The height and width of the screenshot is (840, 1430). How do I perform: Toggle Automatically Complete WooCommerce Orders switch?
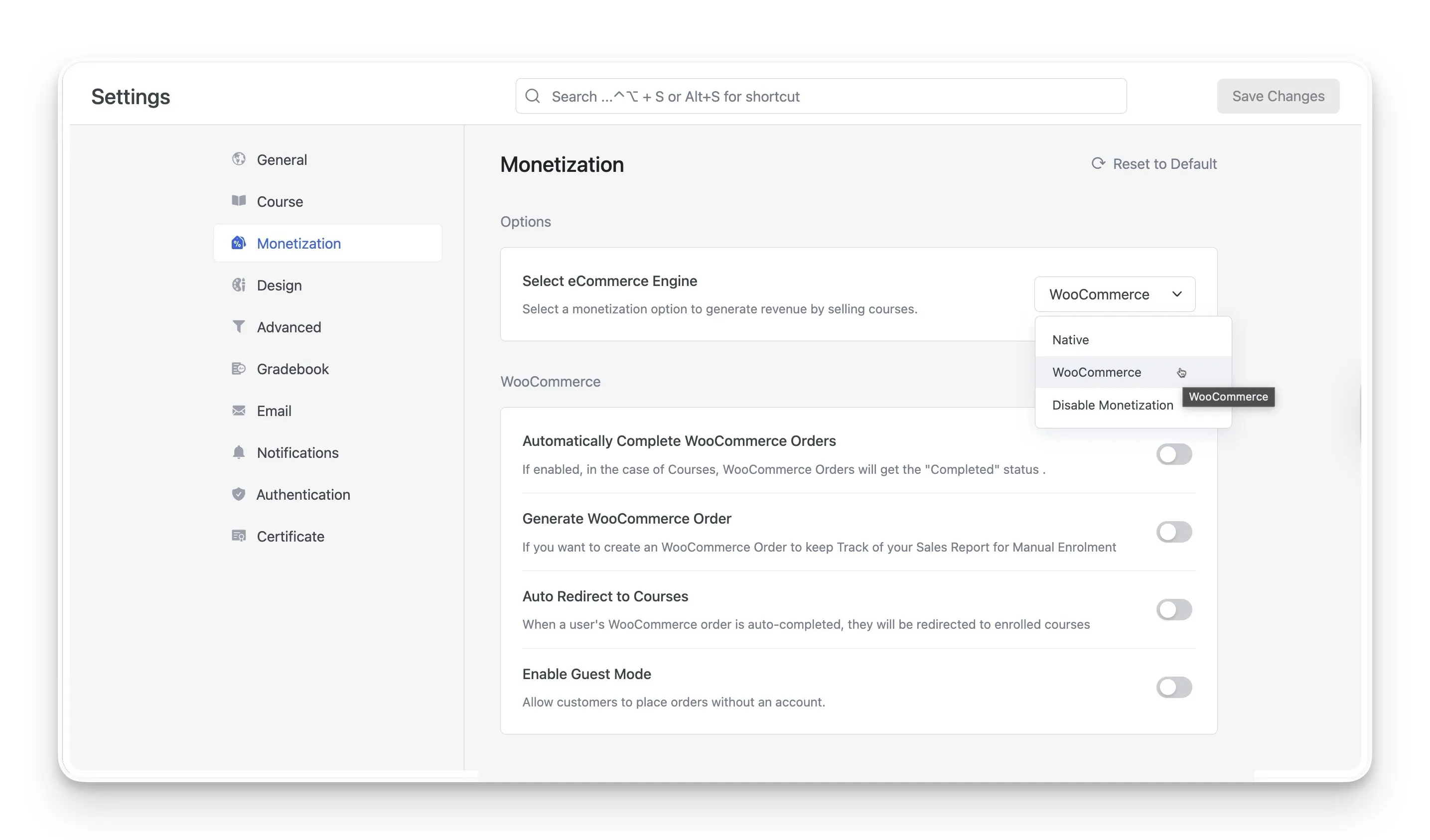coord(1174,454)
